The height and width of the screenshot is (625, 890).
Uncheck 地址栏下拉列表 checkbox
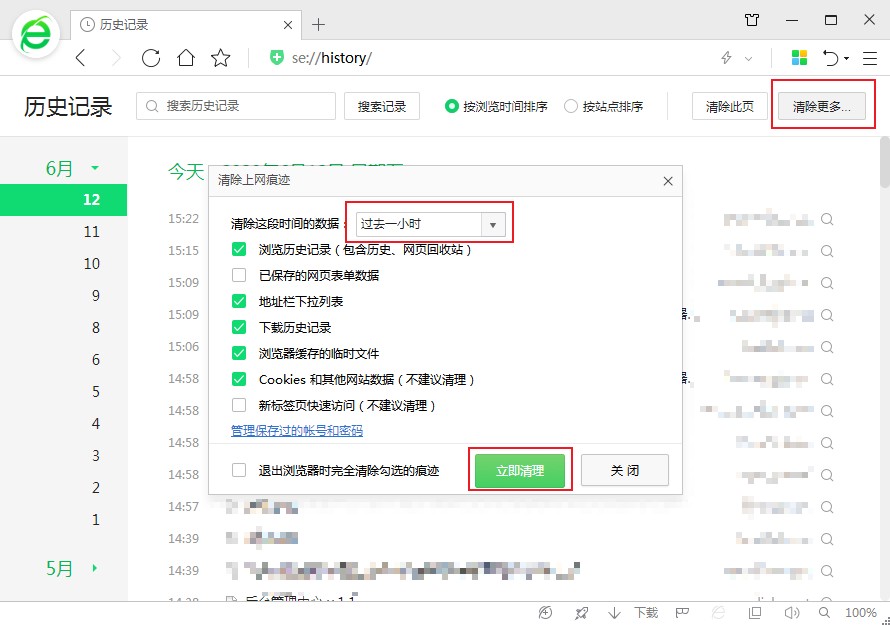pos(239,301)
